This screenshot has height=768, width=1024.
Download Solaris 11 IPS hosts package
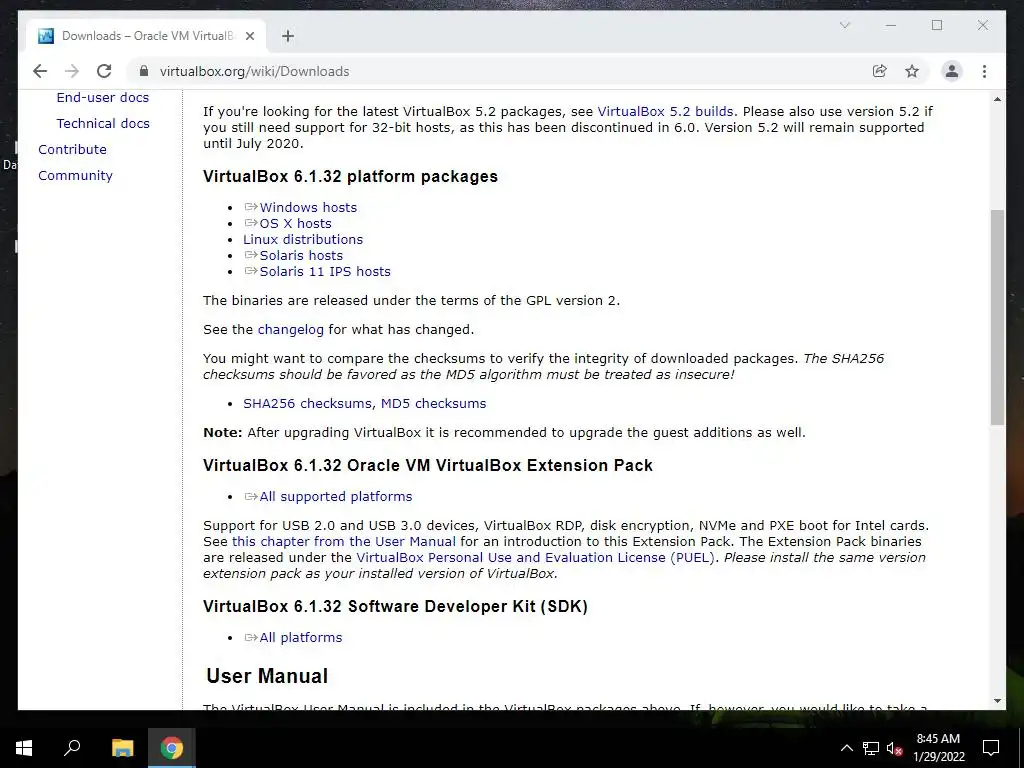(325, 272)
